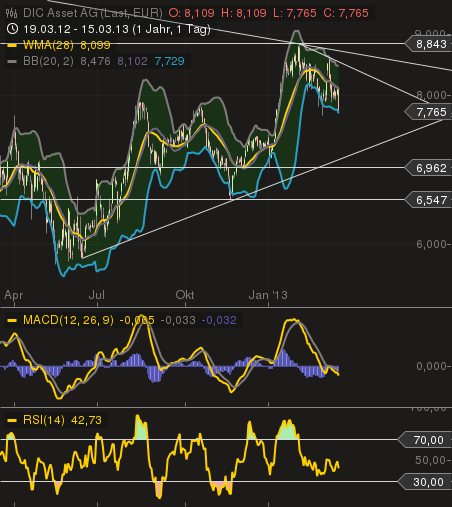This screenshot has width=452, height=507.
Task: Click the Open value O: 8,109
Action: pyautogui.click(x=191, y=13)
